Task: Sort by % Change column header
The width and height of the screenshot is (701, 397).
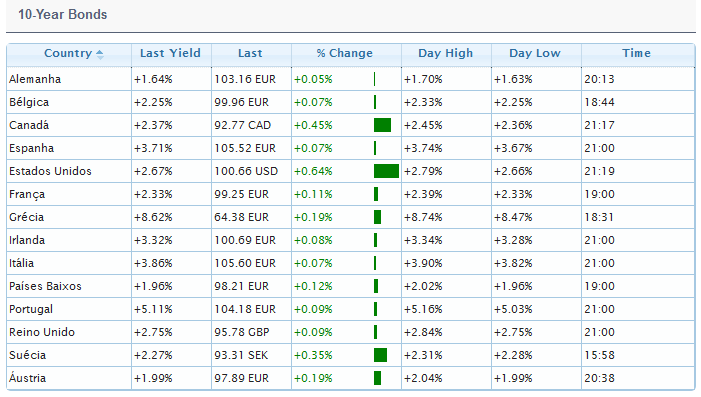Action: [x=344, y=53]
